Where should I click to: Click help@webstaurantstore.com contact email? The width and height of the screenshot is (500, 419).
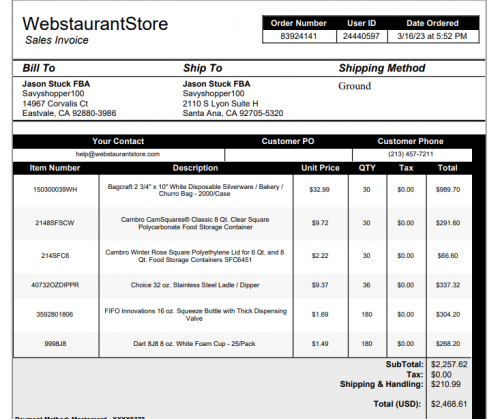coord(118,154)
